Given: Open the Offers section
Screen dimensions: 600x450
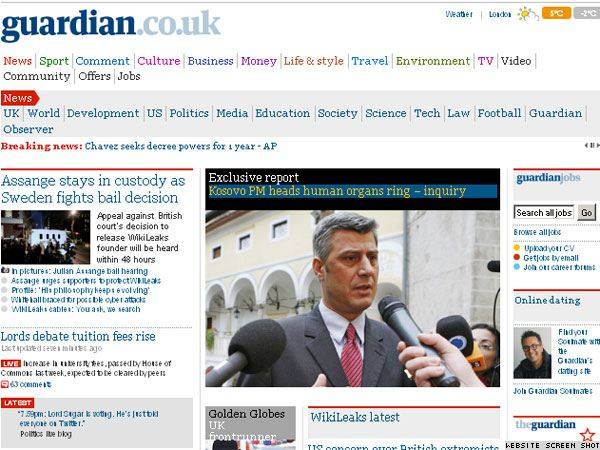Looking at the screenshot, I should 95,76.
